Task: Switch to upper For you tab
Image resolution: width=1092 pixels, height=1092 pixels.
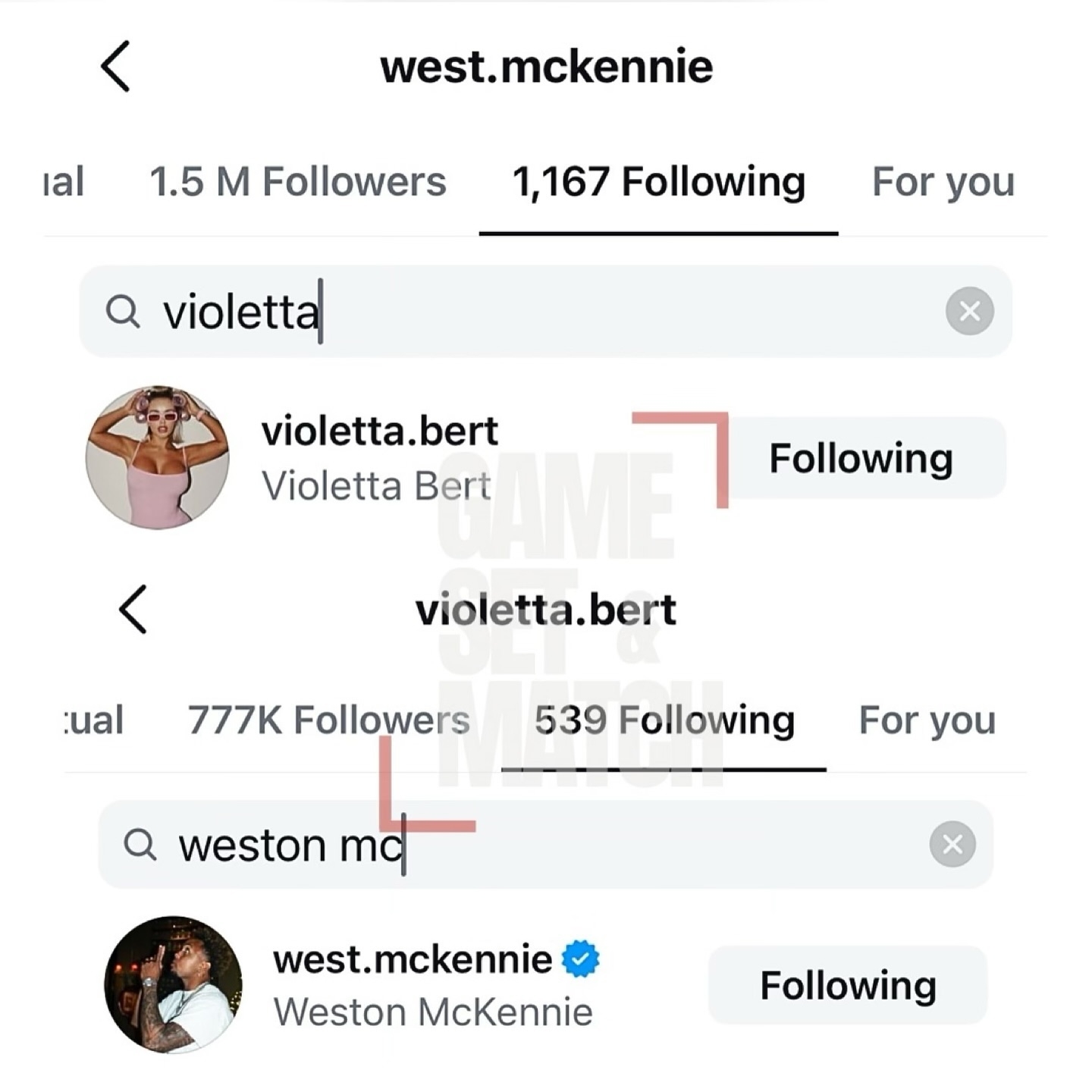Action: 943,182
